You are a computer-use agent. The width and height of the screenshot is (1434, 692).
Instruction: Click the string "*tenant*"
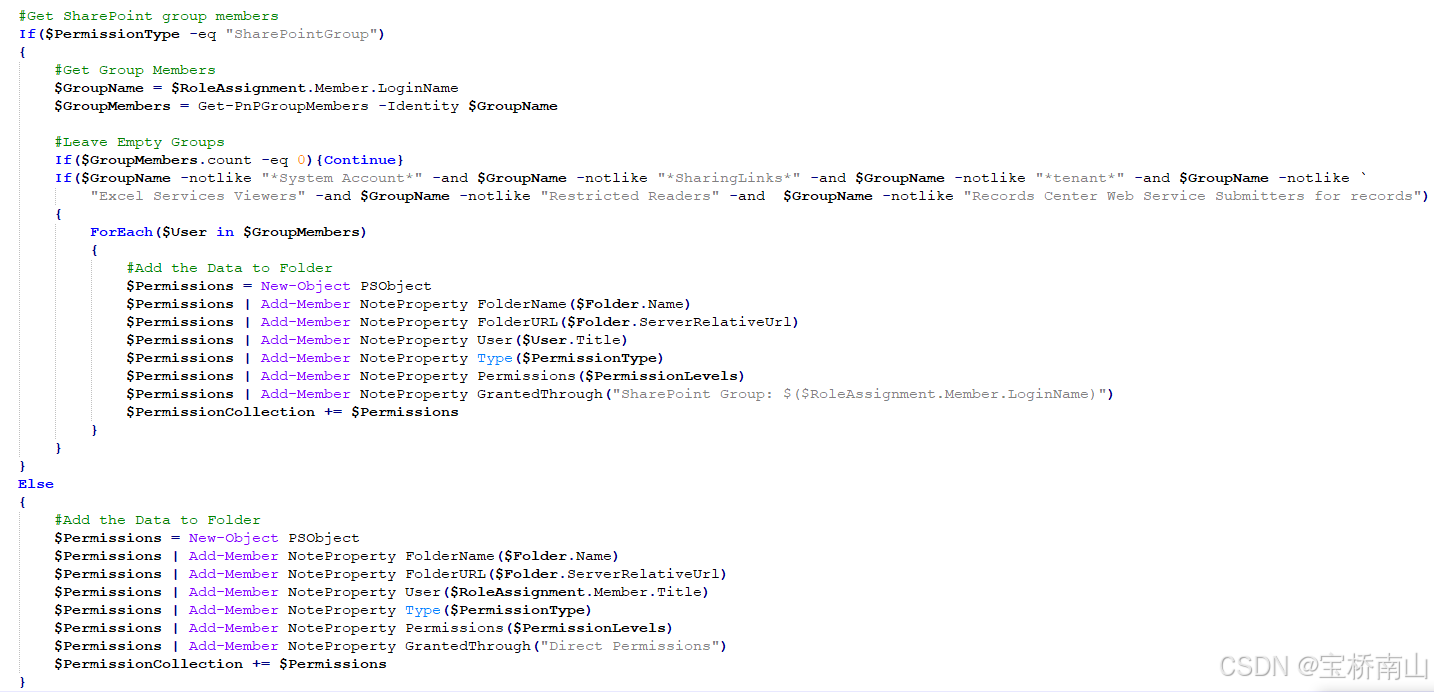click(x=1080, y=178)
